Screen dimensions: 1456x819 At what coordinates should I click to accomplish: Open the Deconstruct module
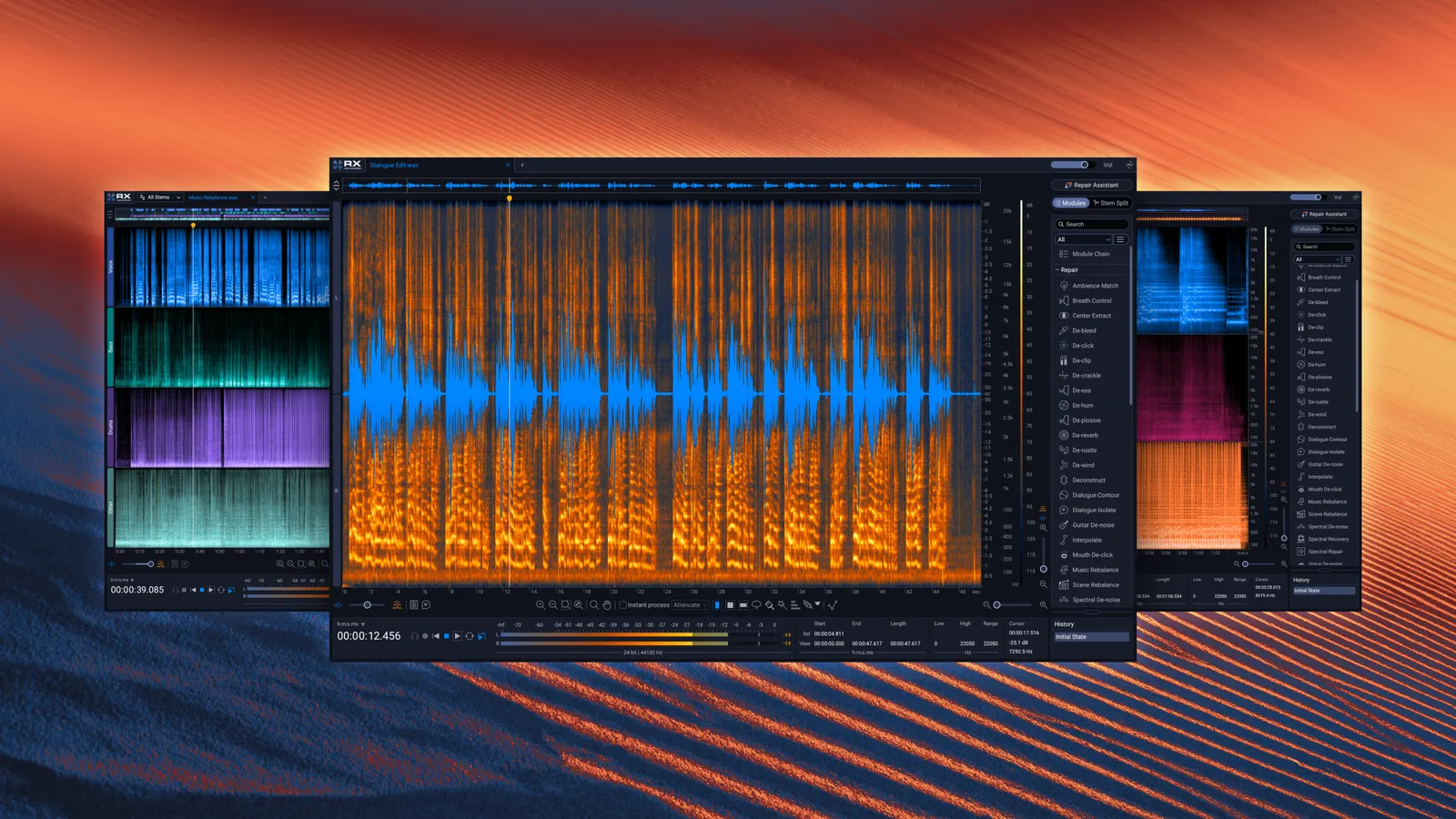[x=1083, y=480]
